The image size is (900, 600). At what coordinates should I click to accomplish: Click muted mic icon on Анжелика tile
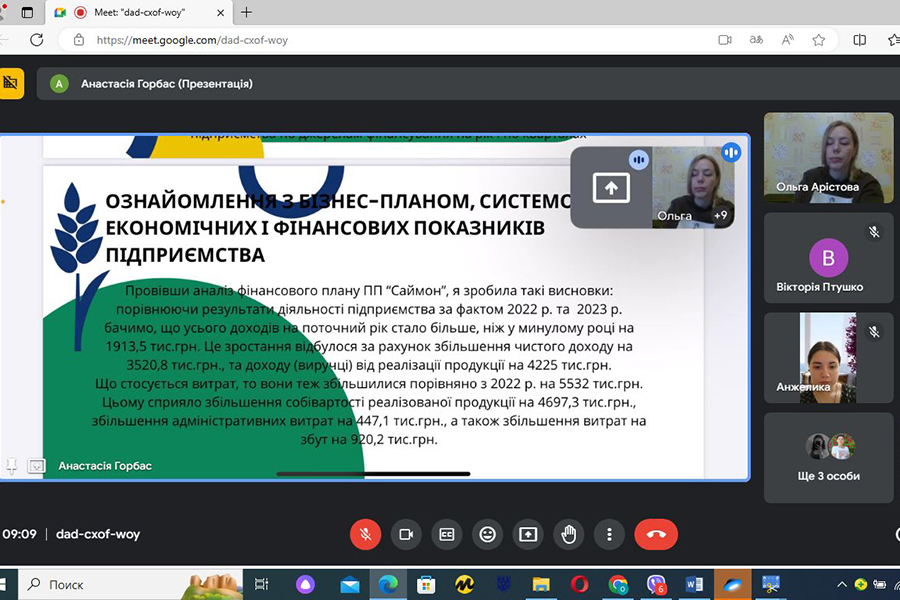click(874, 332)
